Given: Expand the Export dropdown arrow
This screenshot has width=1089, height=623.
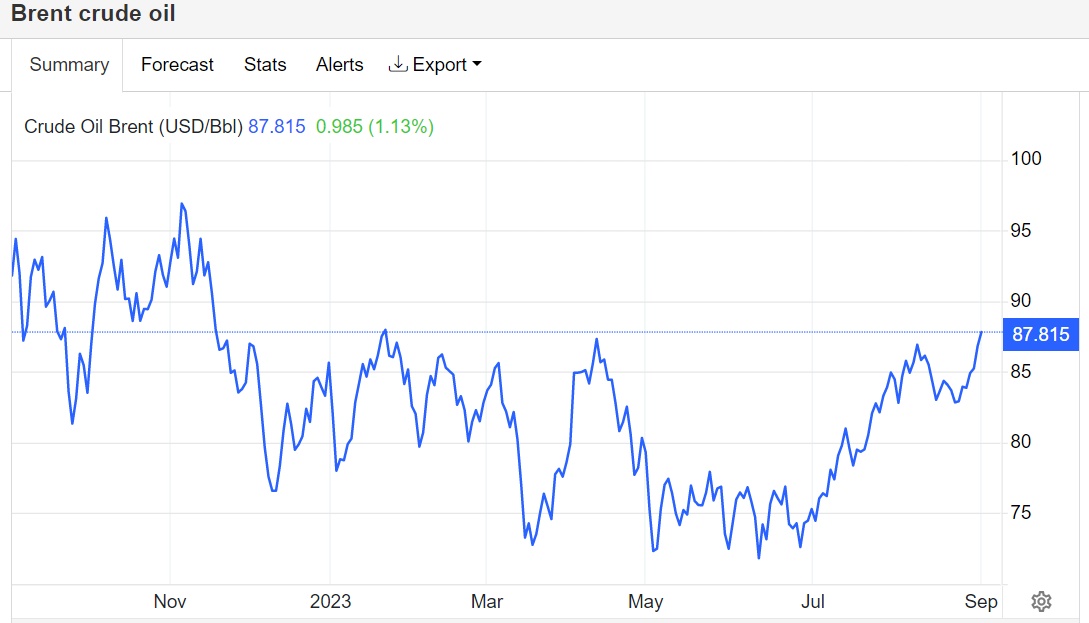Looking at the screenshot, I should click(476, 64).
